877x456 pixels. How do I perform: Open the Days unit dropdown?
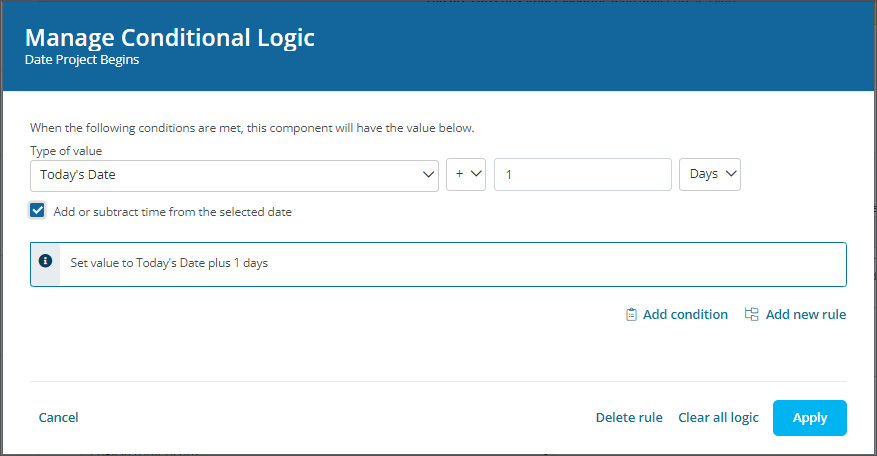tap(710, 175)
